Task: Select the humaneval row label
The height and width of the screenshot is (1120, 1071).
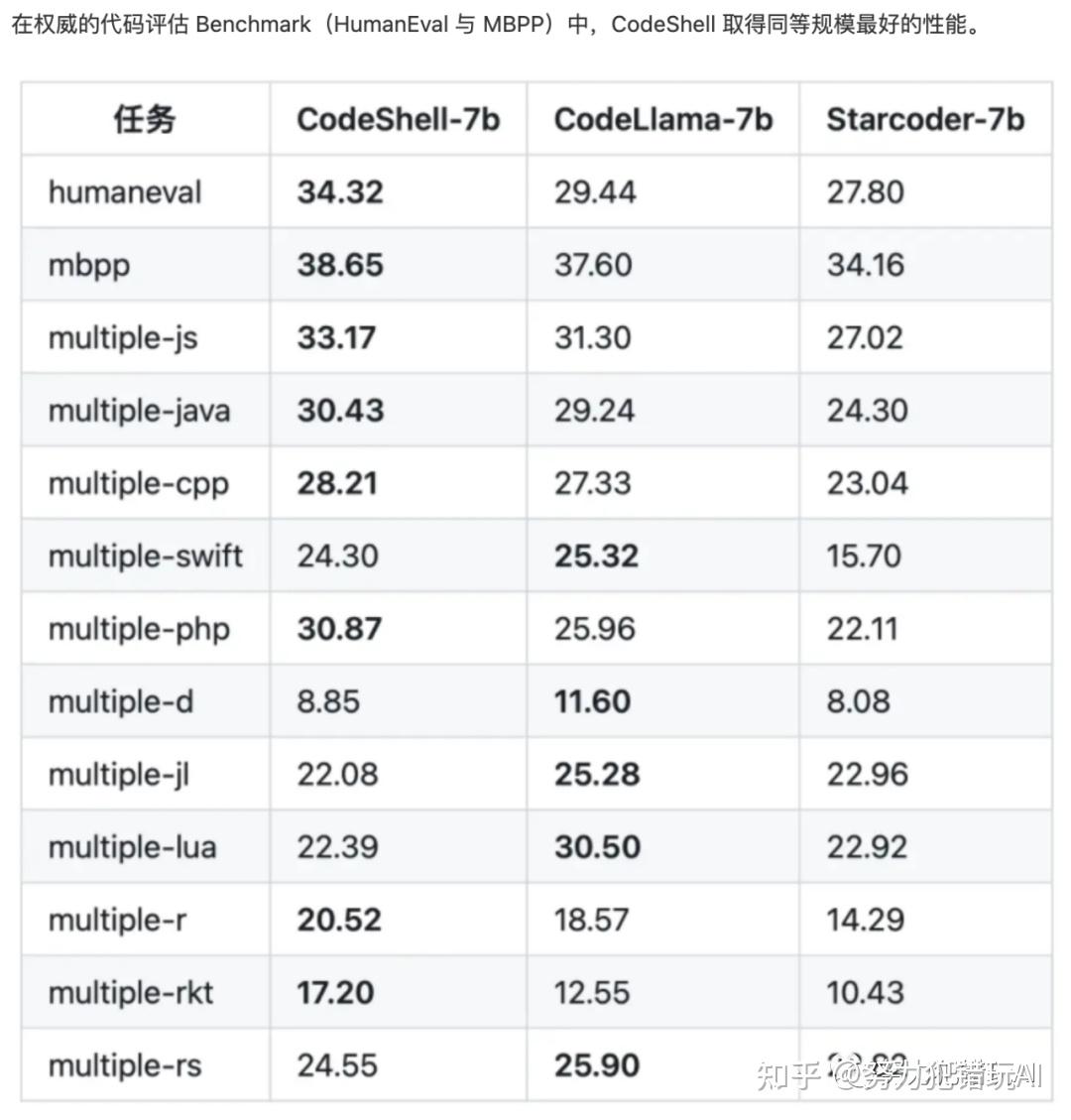Action: coord(125,191)
